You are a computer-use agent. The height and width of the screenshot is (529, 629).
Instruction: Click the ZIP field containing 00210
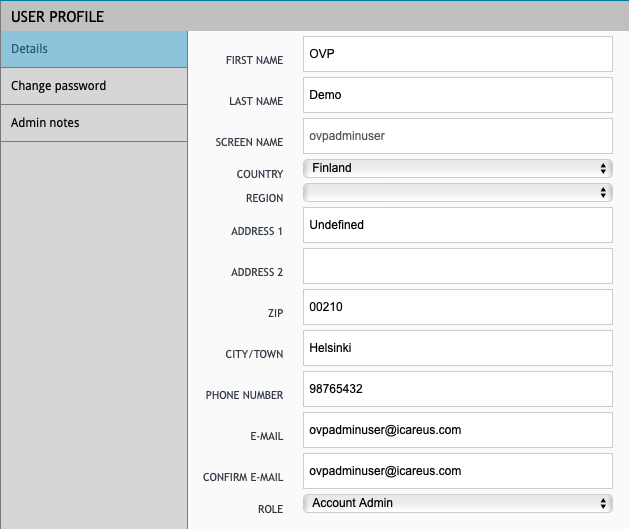pos(456,307)
